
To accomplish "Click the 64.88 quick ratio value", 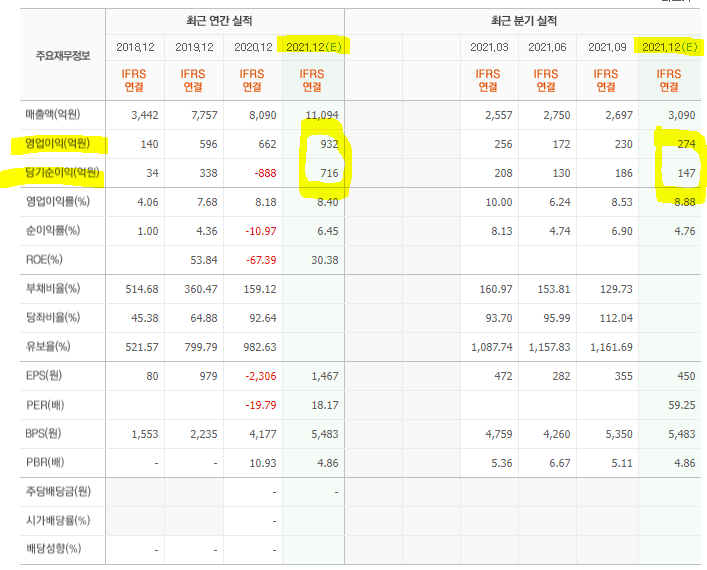I will [x=204, y=318].
